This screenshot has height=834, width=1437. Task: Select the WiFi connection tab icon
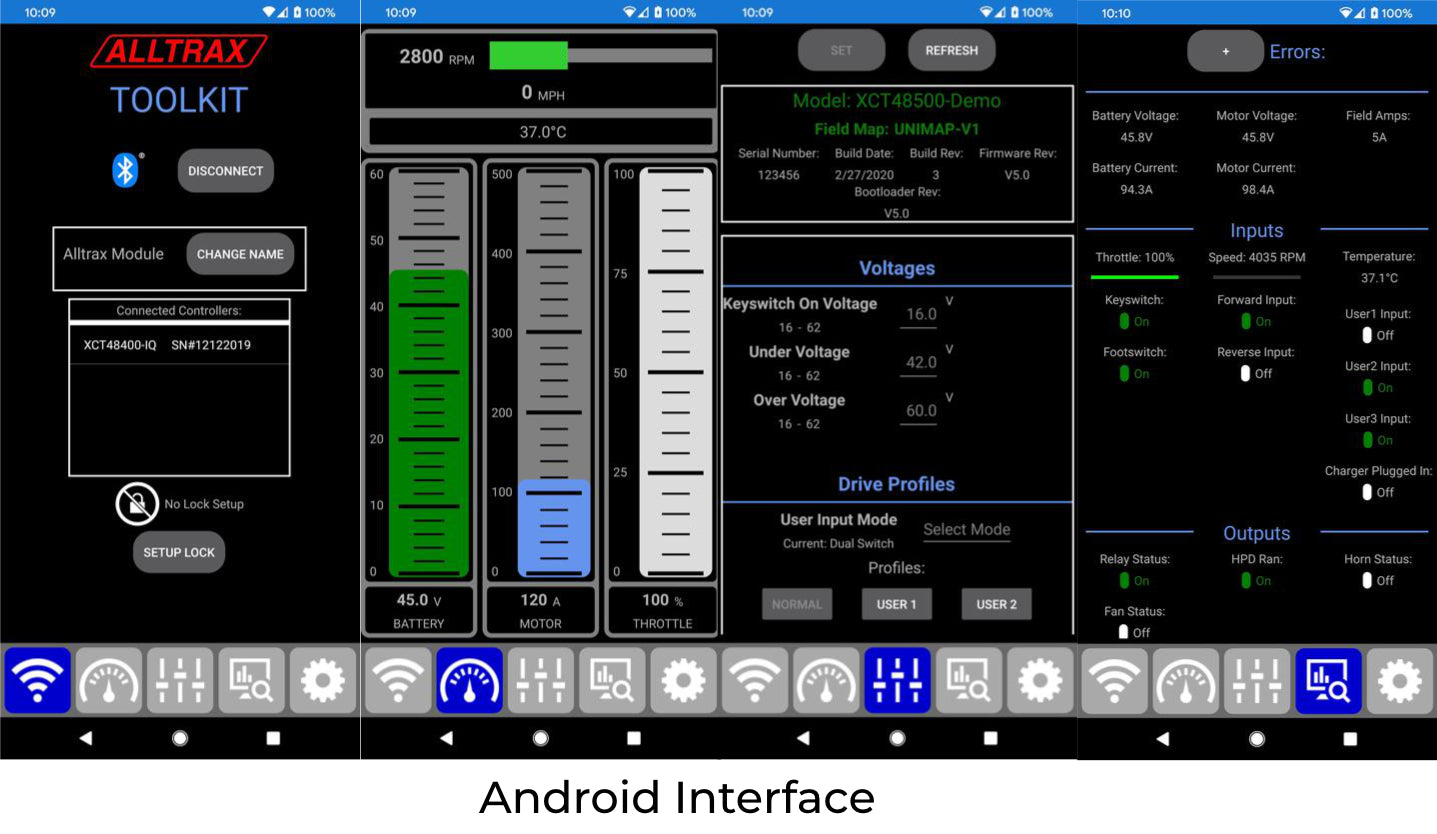coord(37,680)
